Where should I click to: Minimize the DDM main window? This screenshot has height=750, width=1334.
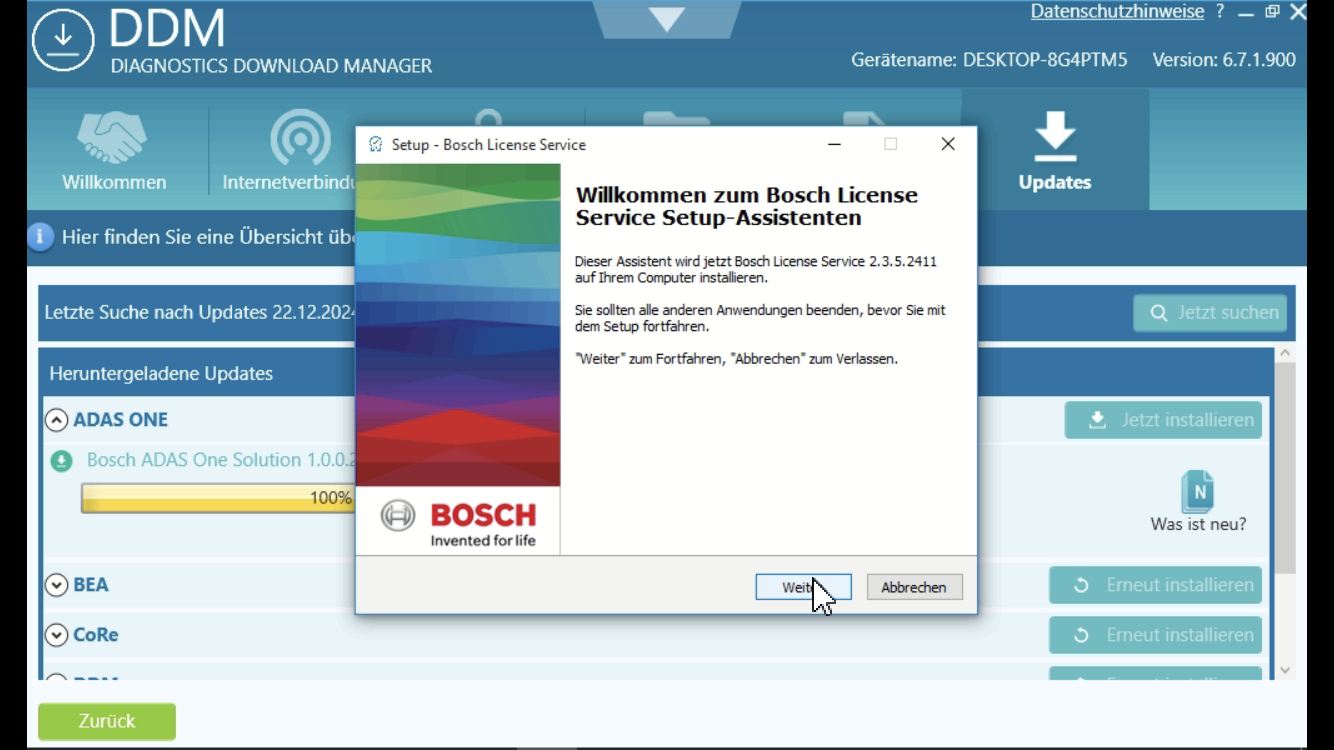pos(1246,13)
